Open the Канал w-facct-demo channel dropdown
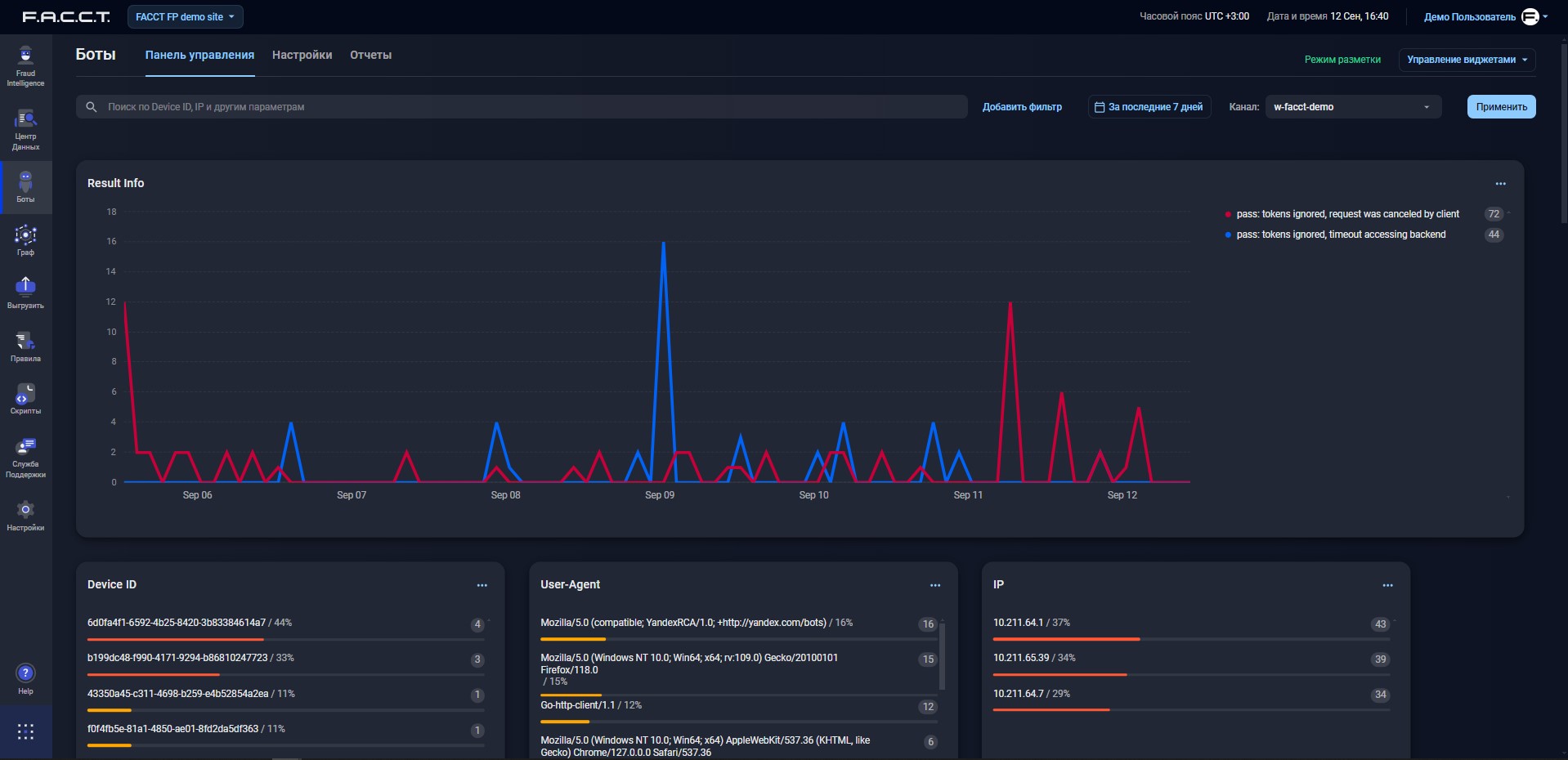Image resolution: width=1568 pixels, height=760 pixels. pyautogui.click(x=1352, y=107)
